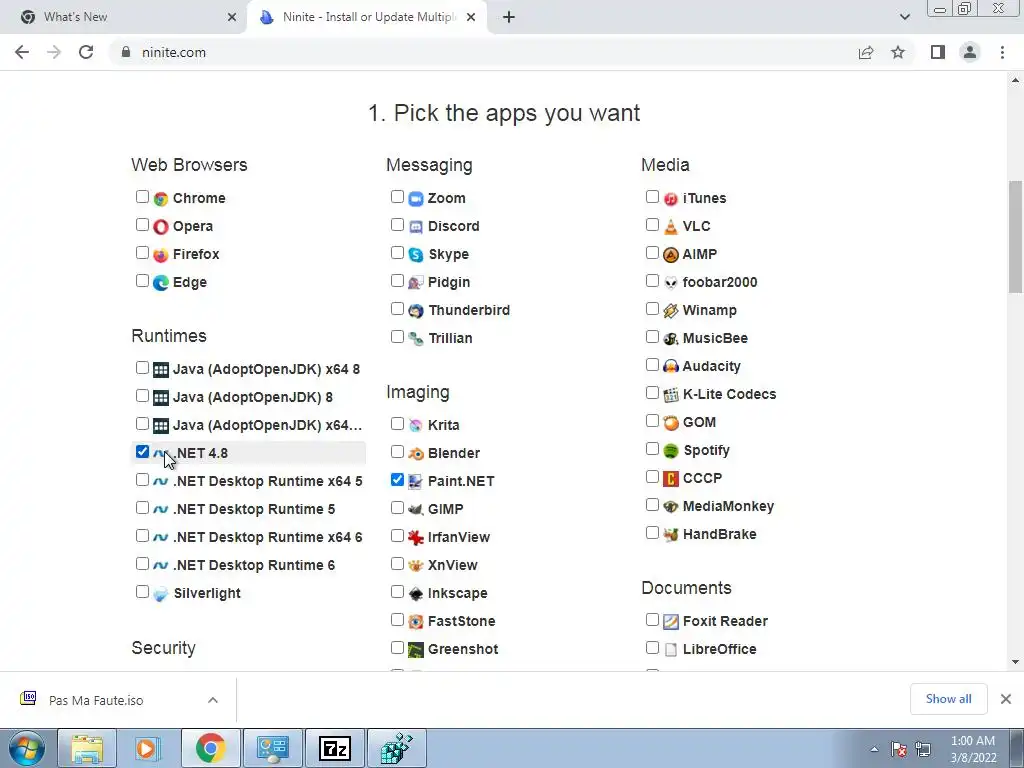Select the MediaMonkey label
This screenshot has width=1024, height=768.
click(728, 506)
